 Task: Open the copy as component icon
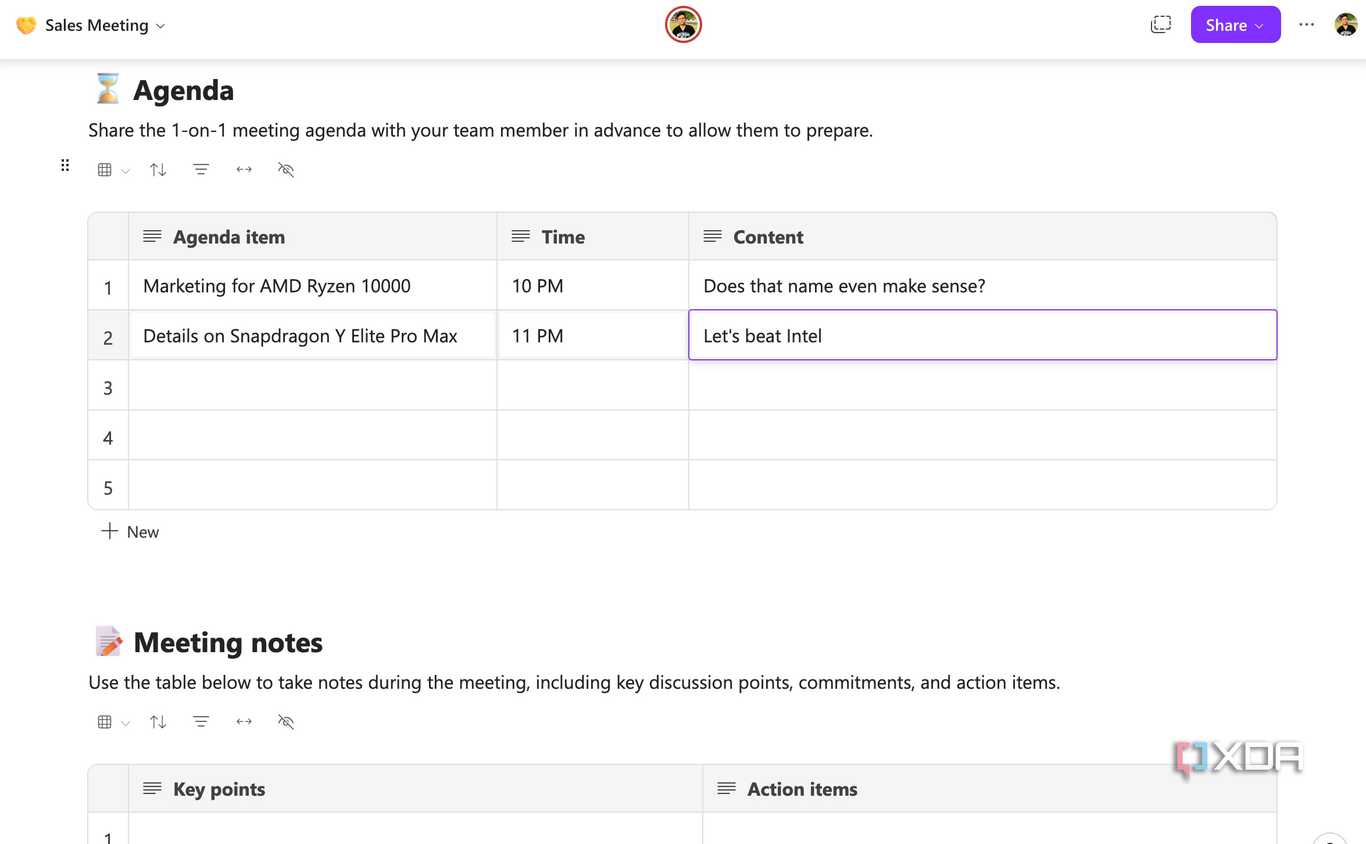coord(1160,25)
